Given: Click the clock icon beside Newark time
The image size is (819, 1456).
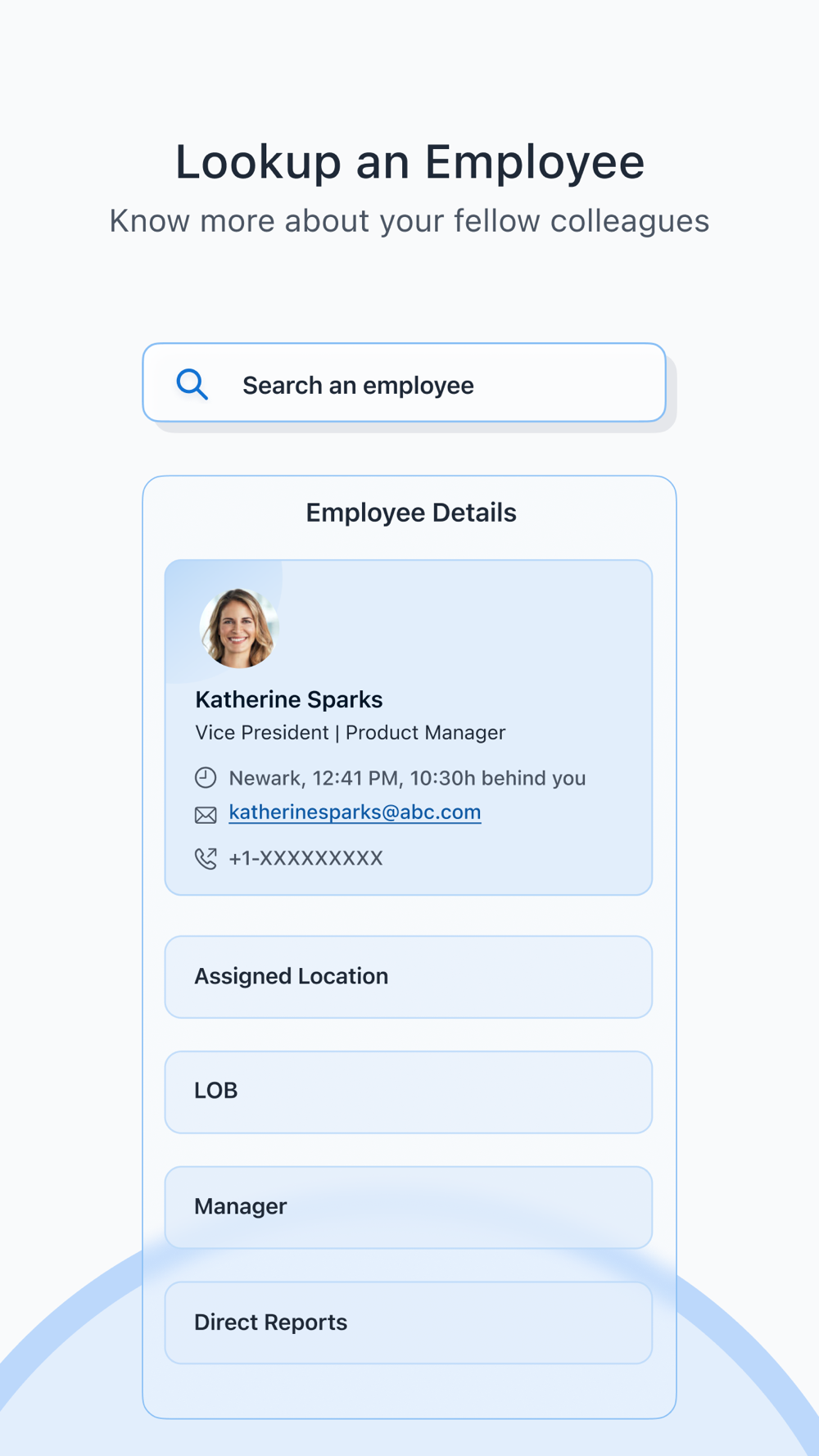Looking at the screenshot, I should (206, 777).
